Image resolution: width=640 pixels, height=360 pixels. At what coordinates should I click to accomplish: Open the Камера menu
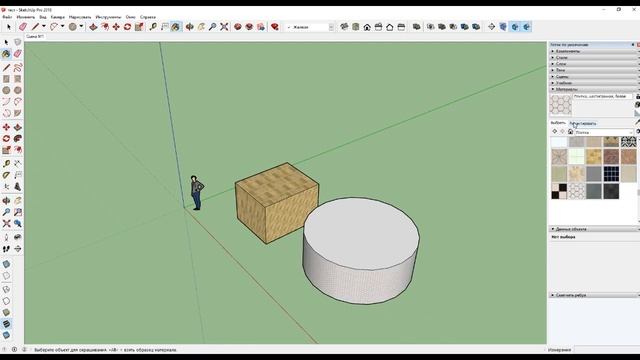point(58,17)
